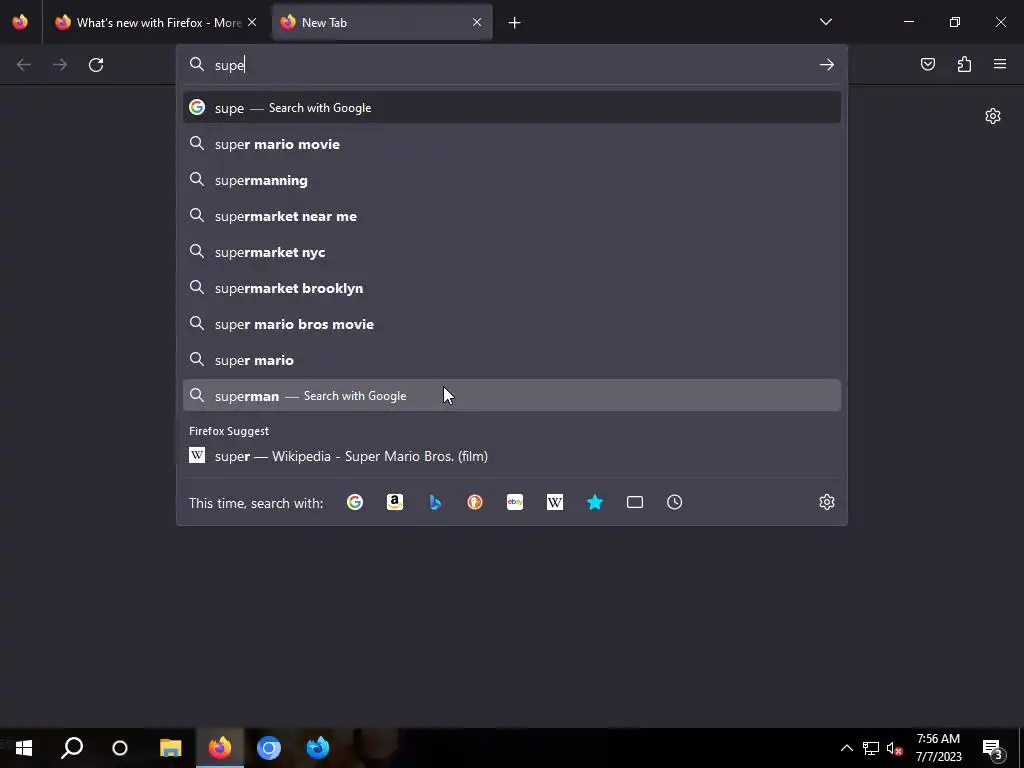Launch Thunderbird from taskbar

pyautogui.click(x=318, y=748)
